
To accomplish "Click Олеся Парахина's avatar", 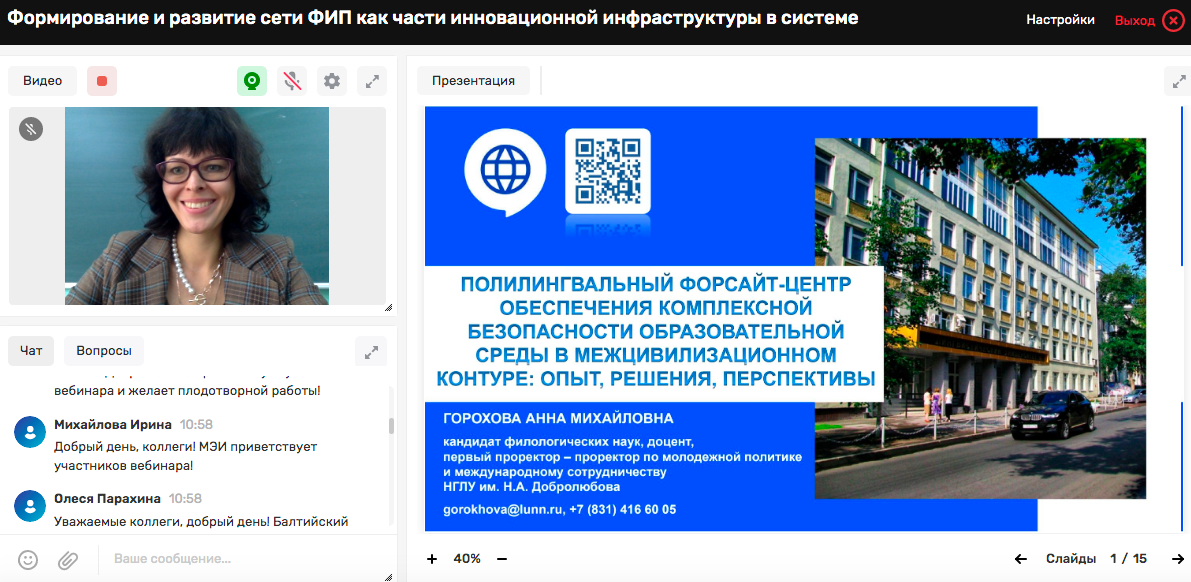I will click(x=30, y=506).
